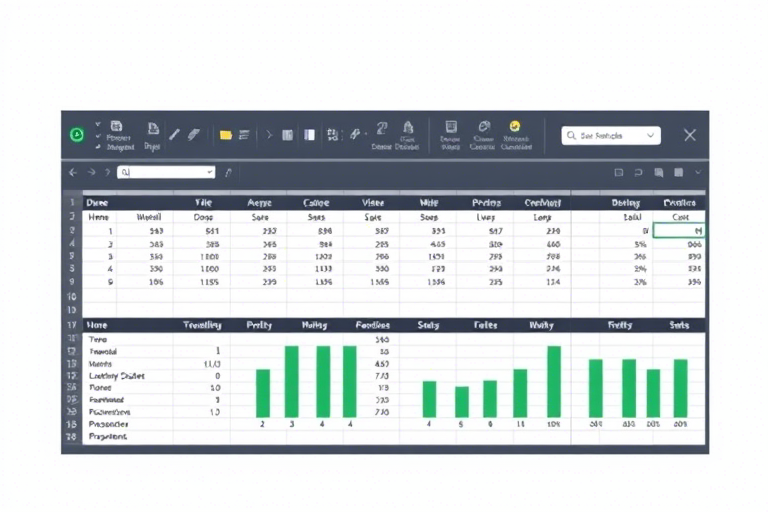
Task: Click the green circular app logo
Action: pyautogui.click(x=77, y=135)
